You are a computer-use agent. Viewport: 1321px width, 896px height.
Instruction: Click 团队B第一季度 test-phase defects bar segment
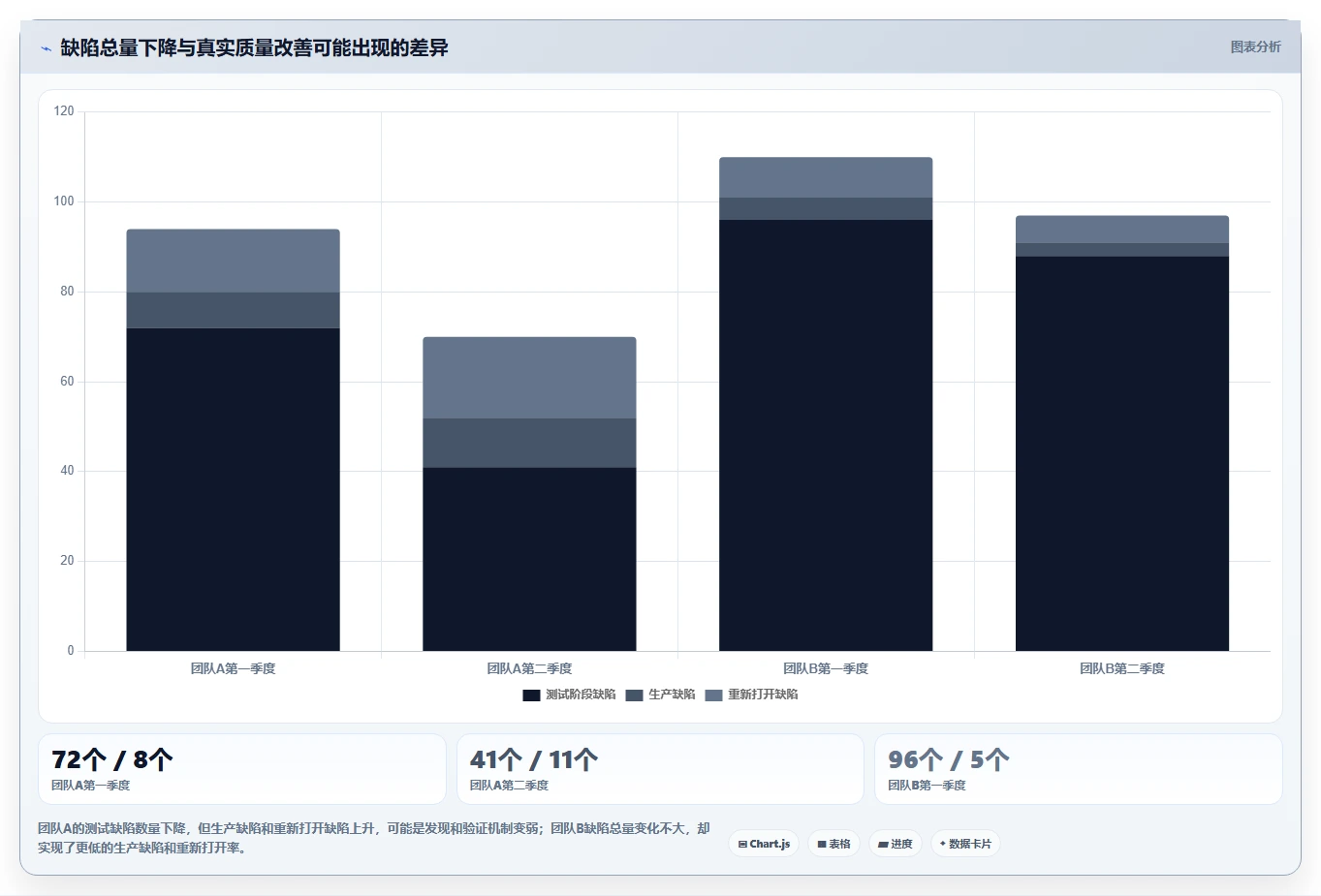tap(826, 435)
